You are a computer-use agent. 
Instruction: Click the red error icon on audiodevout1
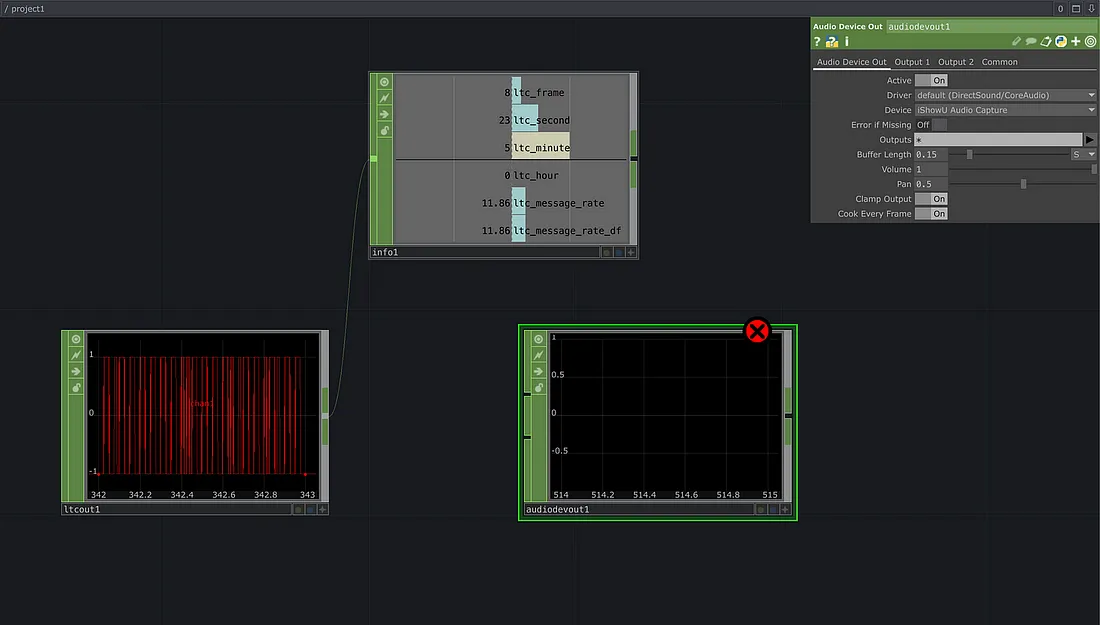(757, 330)
